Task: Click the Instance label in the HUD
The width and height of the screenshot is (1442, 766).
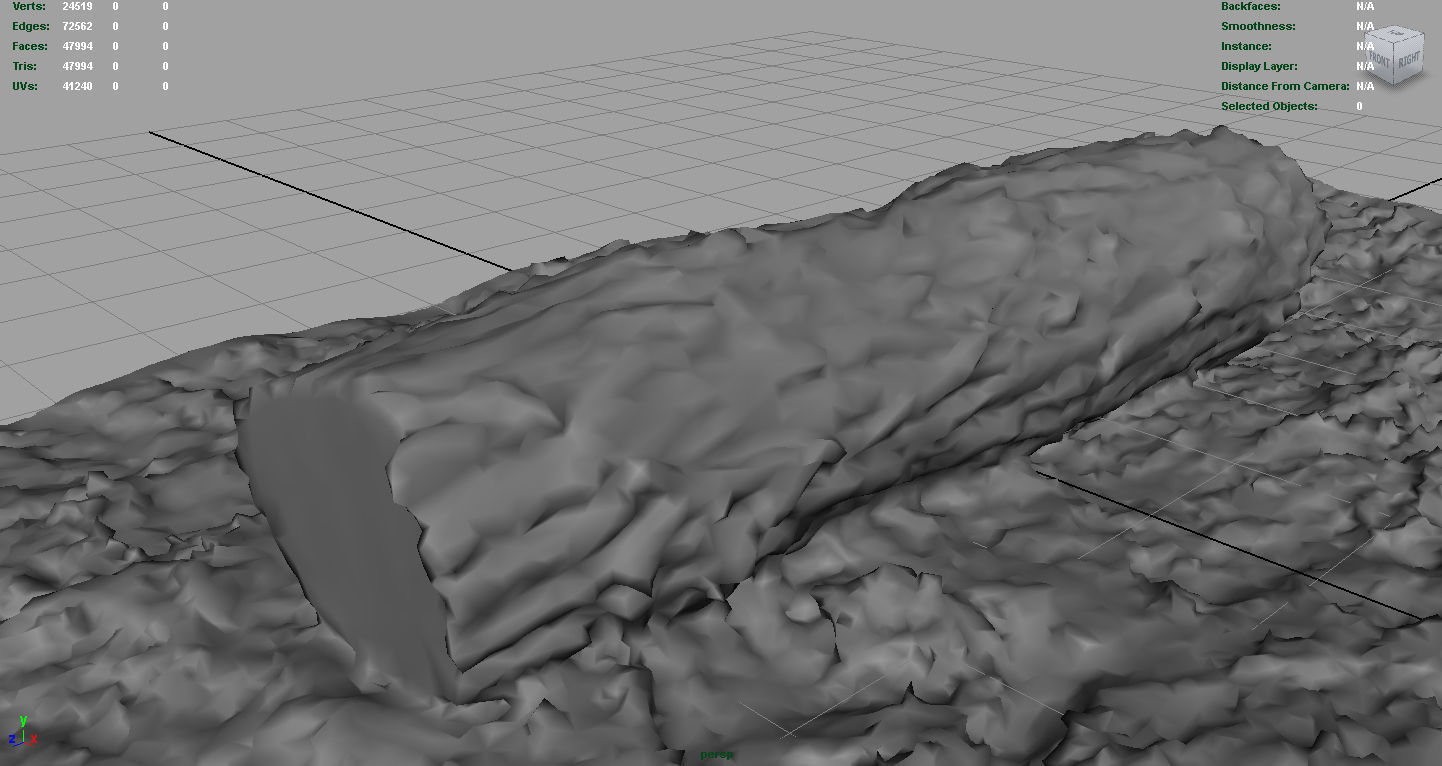Action: pos(1246,46)
